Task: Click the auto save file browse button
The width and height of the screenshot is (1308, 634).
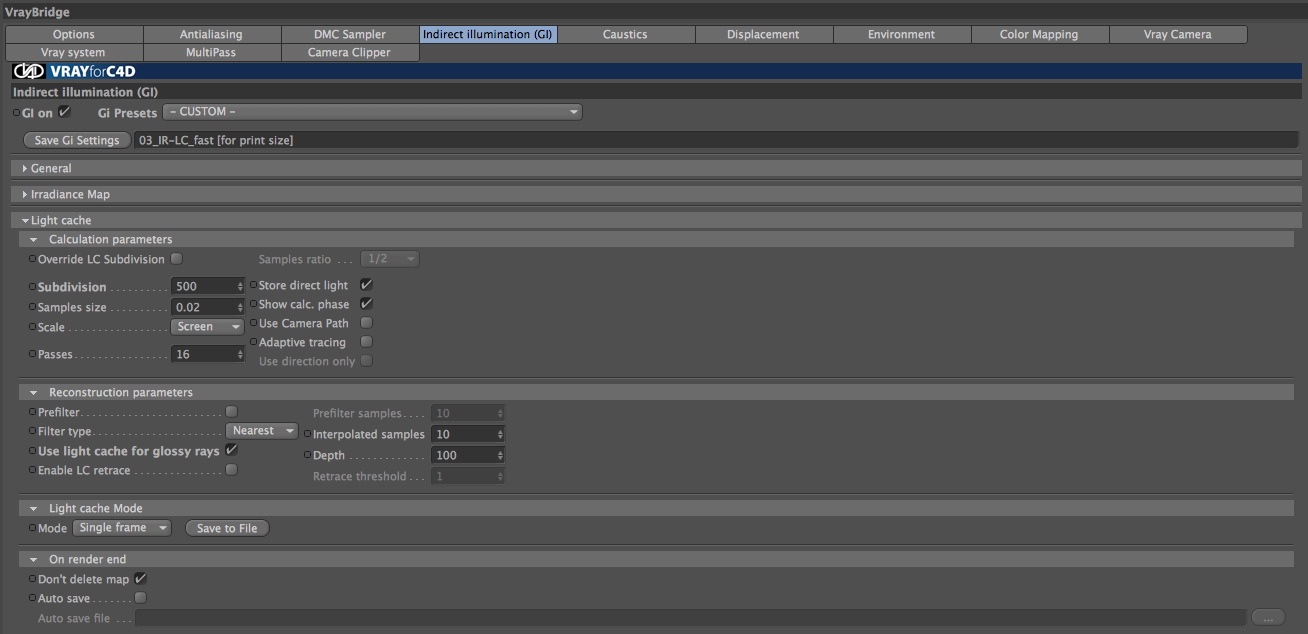Action: [x=1267, y=618]
